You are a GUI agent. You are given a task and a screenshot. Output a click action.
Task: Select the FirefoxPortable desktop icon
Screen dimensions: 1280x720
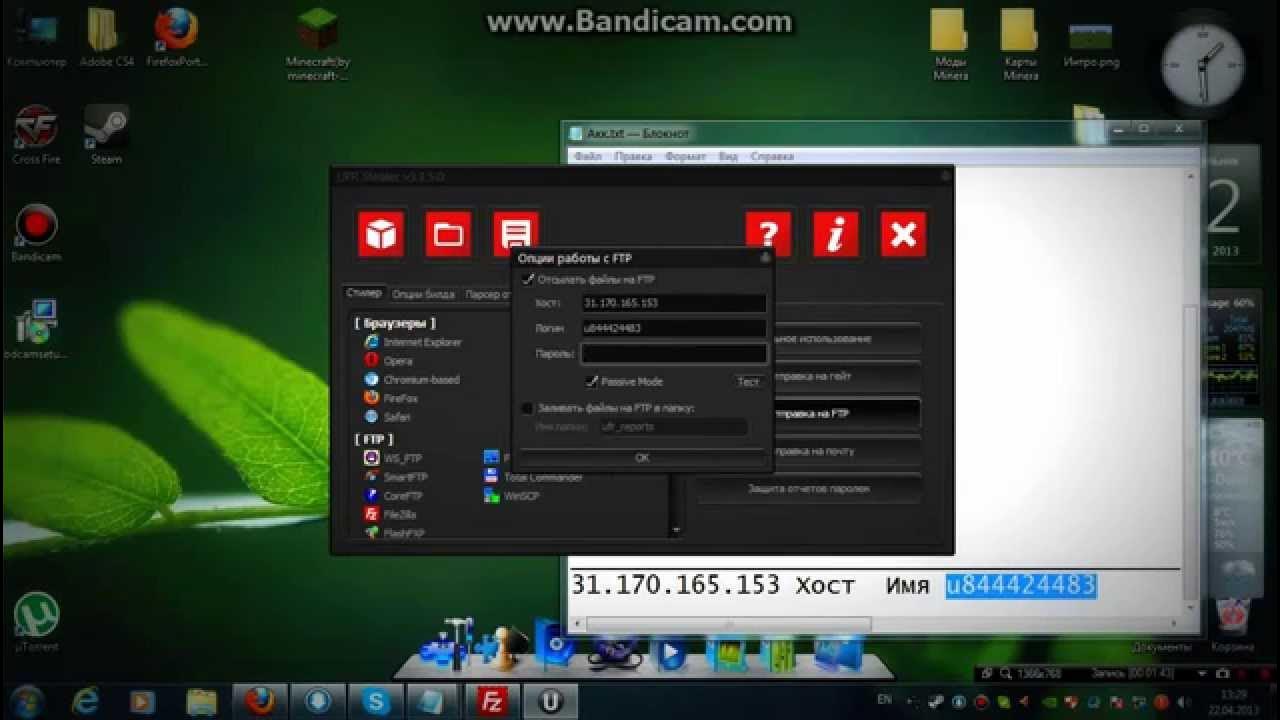point(177,38)
